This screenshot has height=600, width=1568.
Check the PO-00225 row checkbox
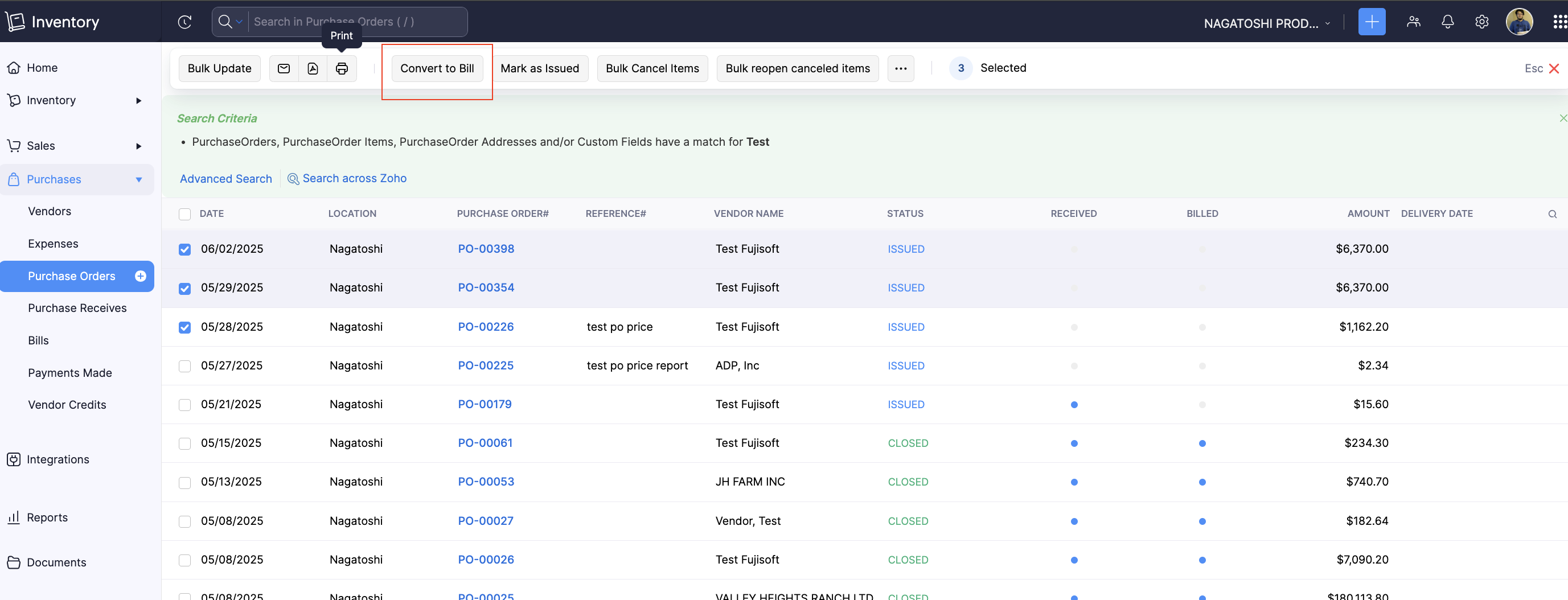click(x=184, y=367)
